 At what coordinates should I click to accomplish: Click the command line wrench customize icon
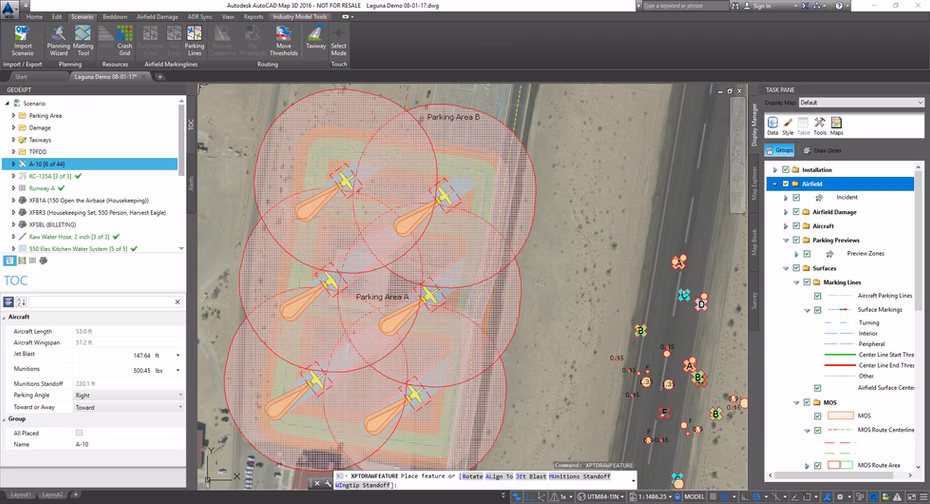[327, 484]
